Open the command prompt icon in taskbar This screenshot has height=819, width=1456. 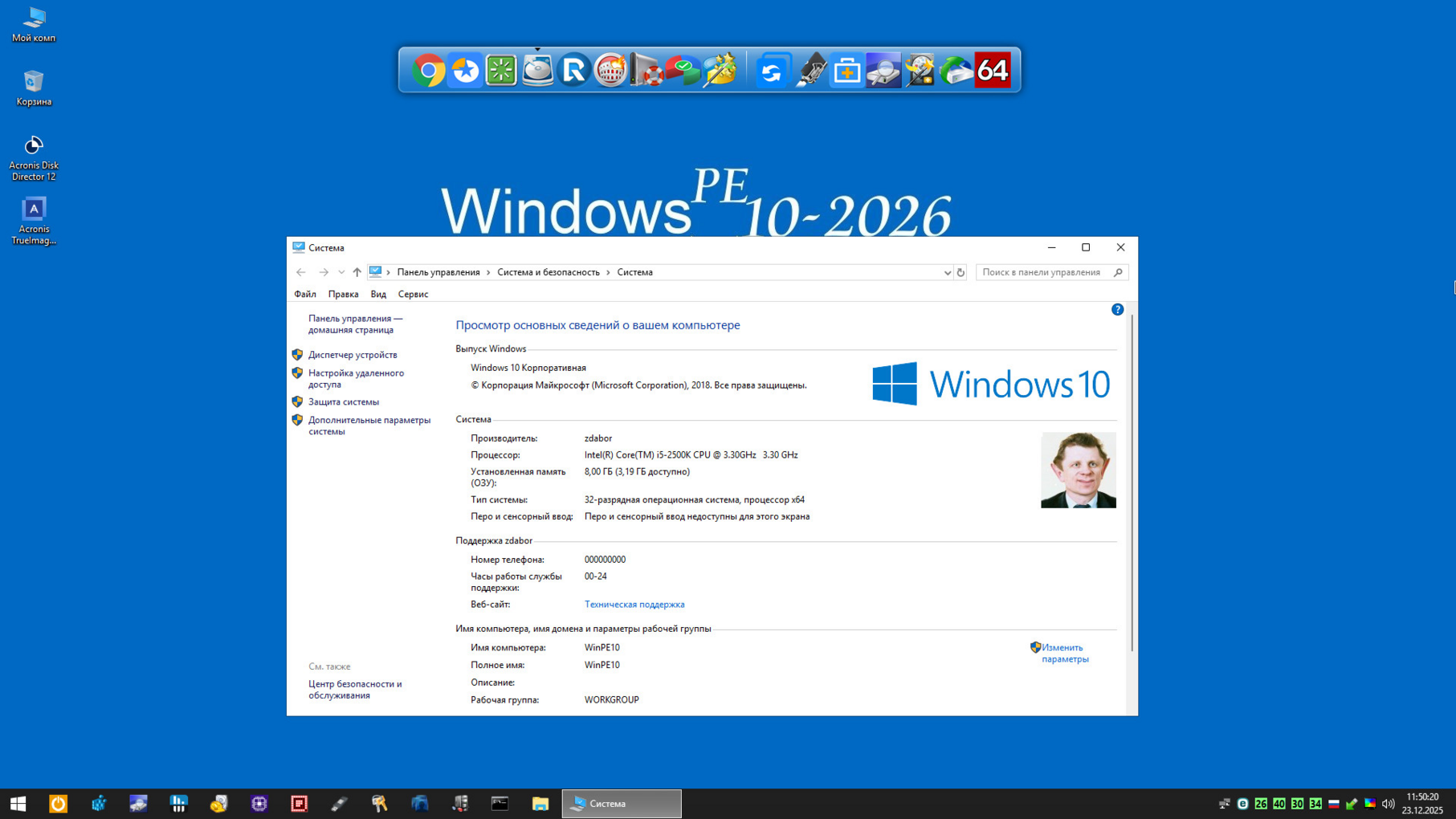[500, 803]
